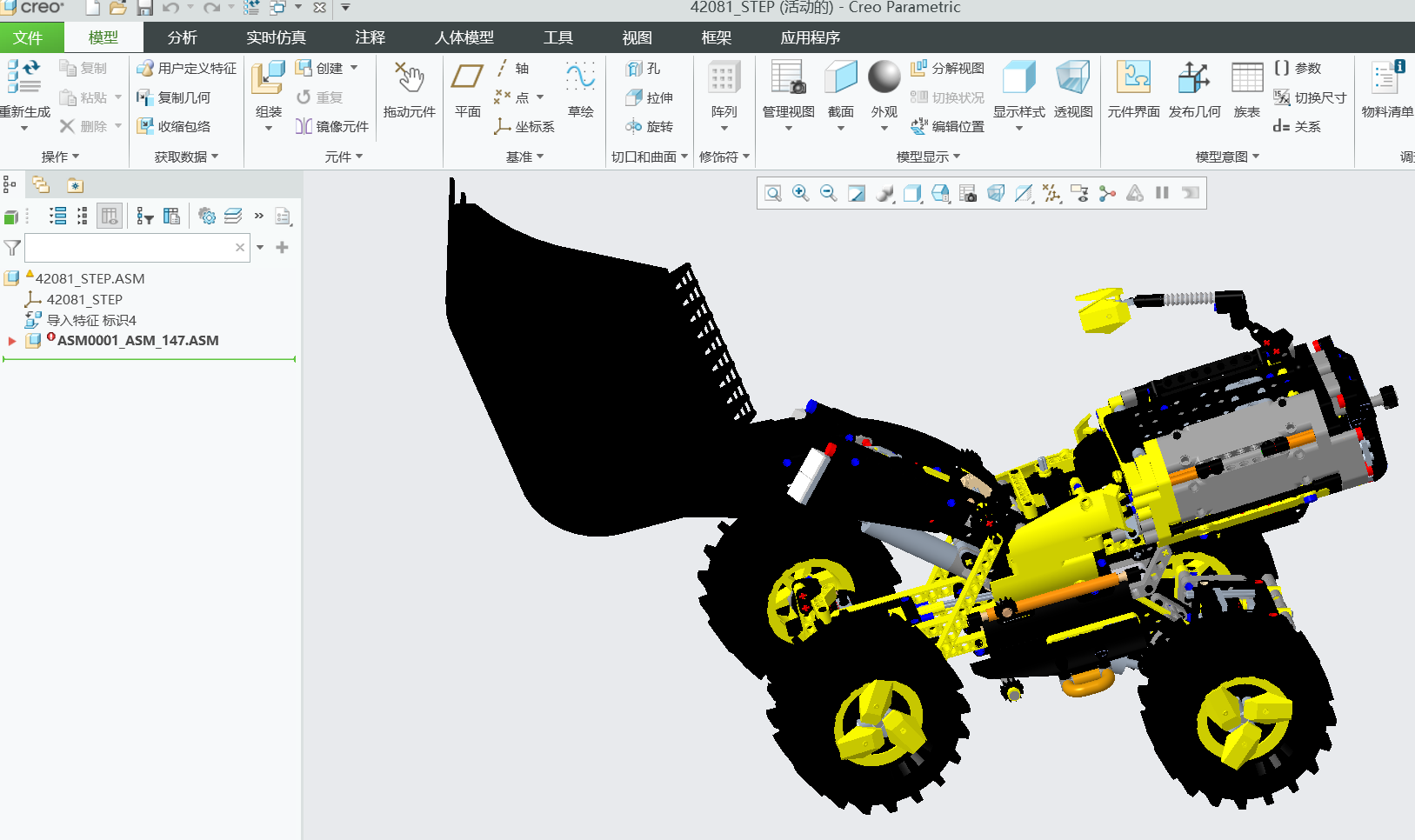
Task: Click pause simulation icon in graphics toolbar
Action: pyautogui.click(x=1162, y=193)
